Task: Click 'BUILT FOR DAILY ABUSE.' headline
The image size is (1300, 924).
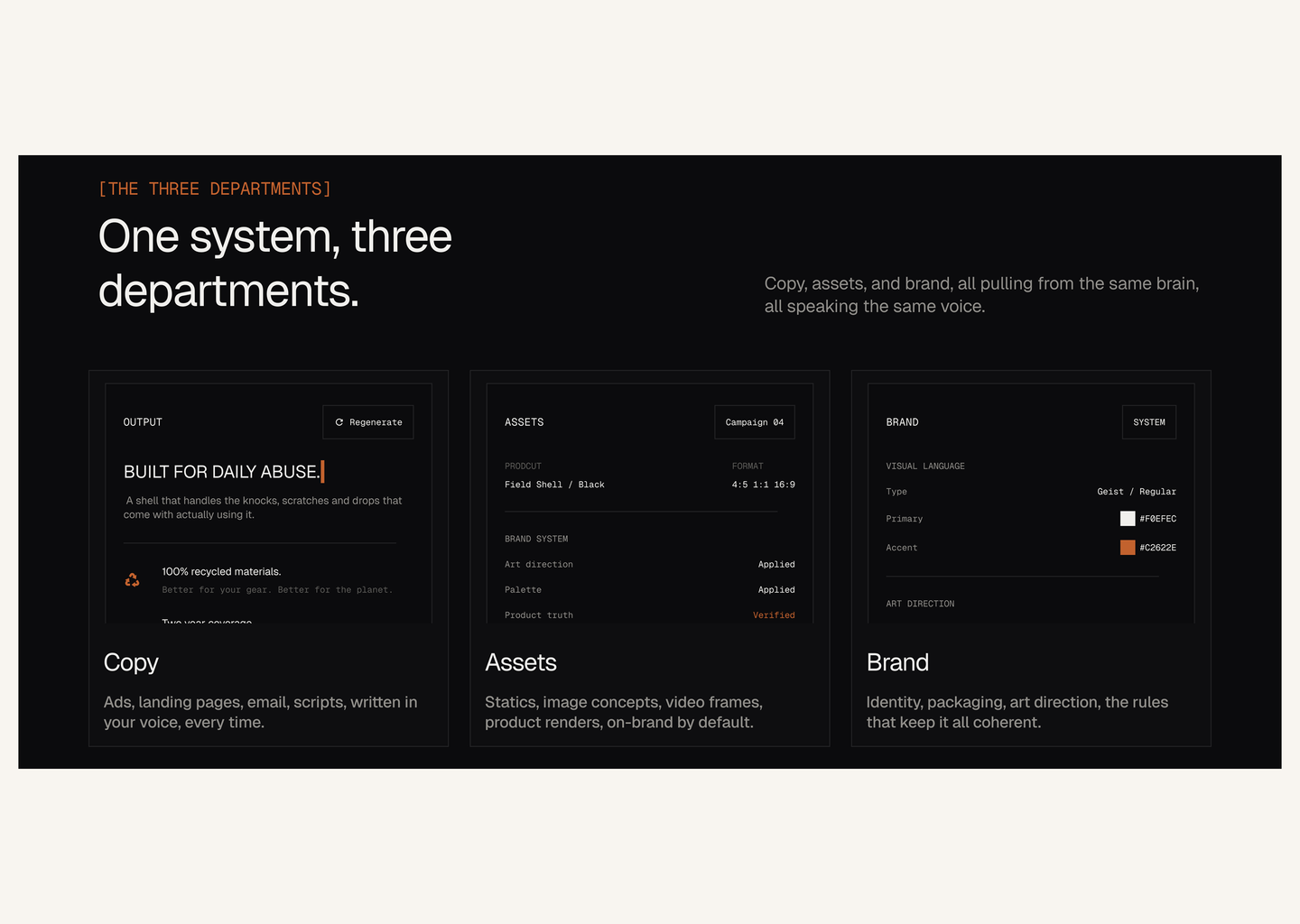Action: (x=222, y=472)
